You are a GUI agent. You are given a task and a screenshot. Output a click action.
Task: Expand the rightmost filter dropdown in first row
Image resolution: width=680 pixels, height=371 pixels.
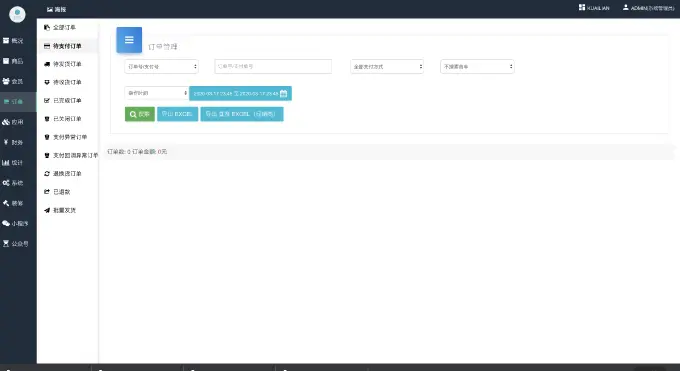click(x=477, y=66)
